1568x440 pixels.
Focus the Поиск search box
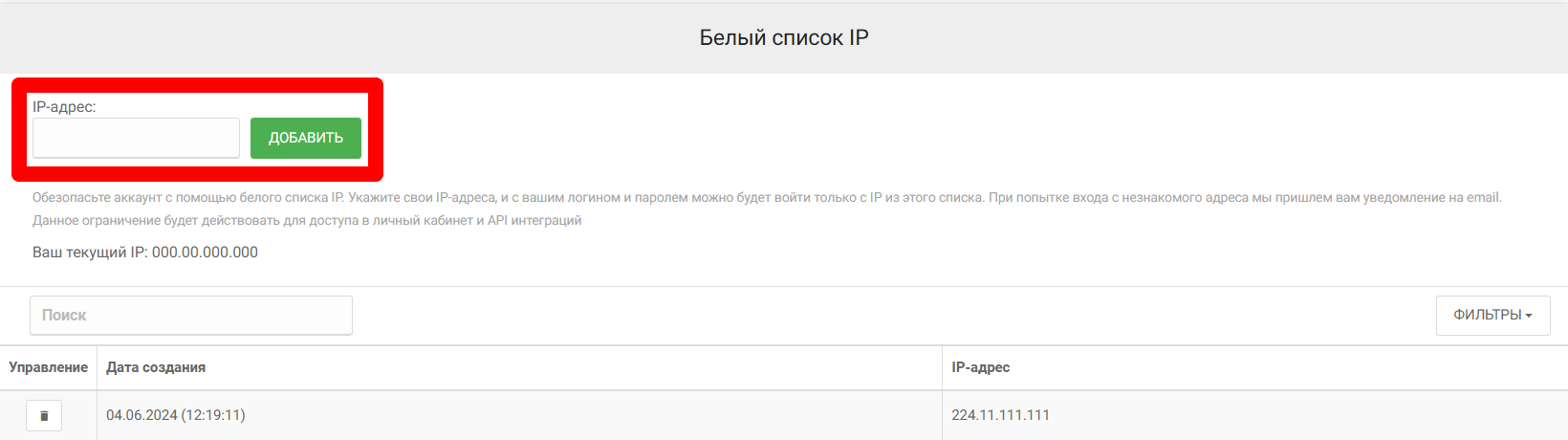tap(191, 316)
